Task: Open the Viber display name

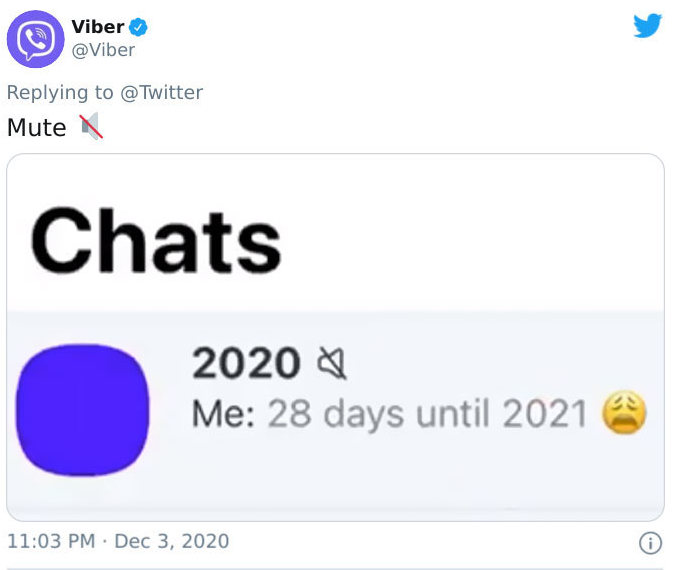Action: (98, 27)
